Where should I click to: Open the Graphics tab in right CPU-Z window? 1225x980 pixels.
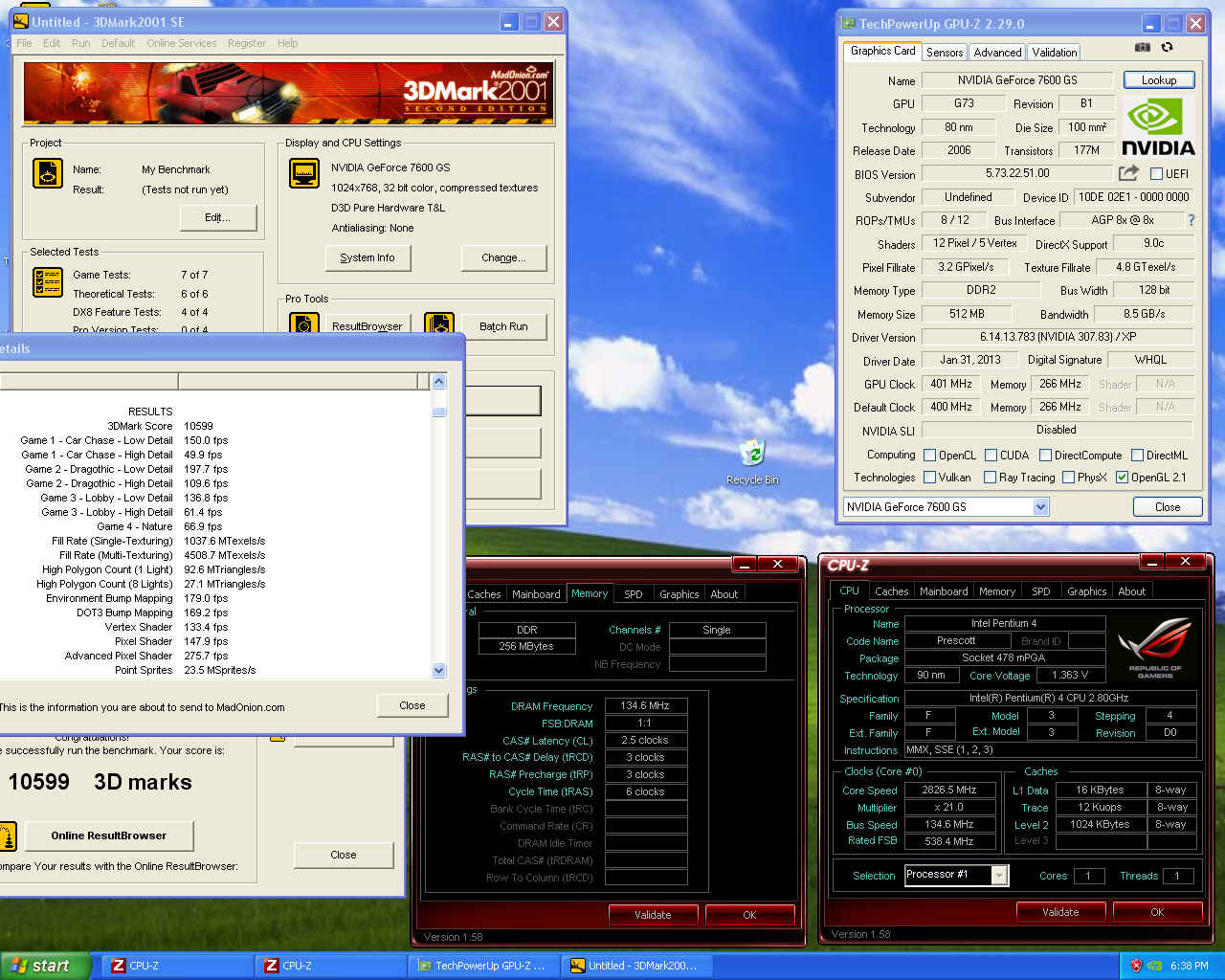(x=1087, y=591)
